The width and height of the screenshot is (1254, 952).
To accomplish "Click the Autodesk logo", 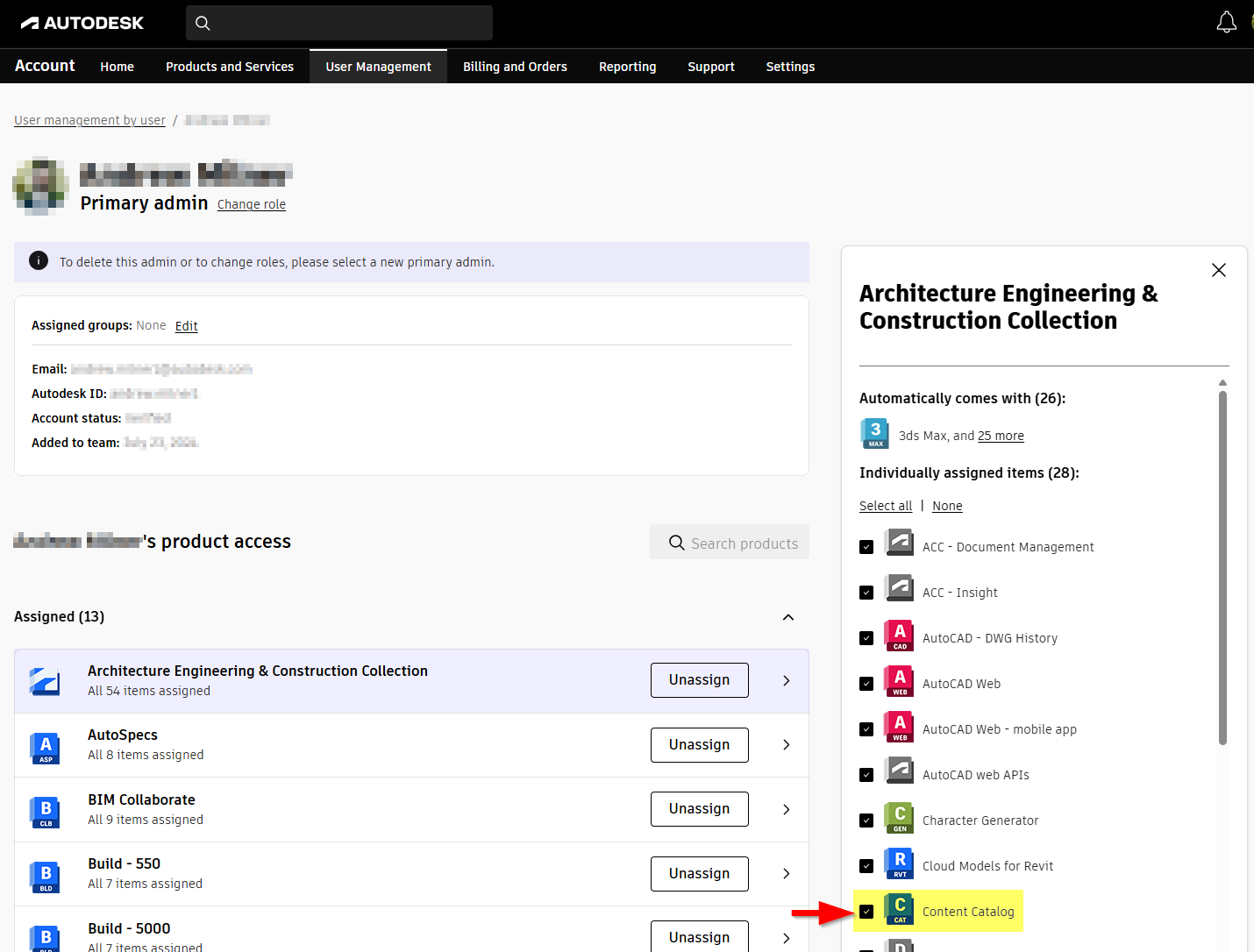I will click(x=82, y=23).
